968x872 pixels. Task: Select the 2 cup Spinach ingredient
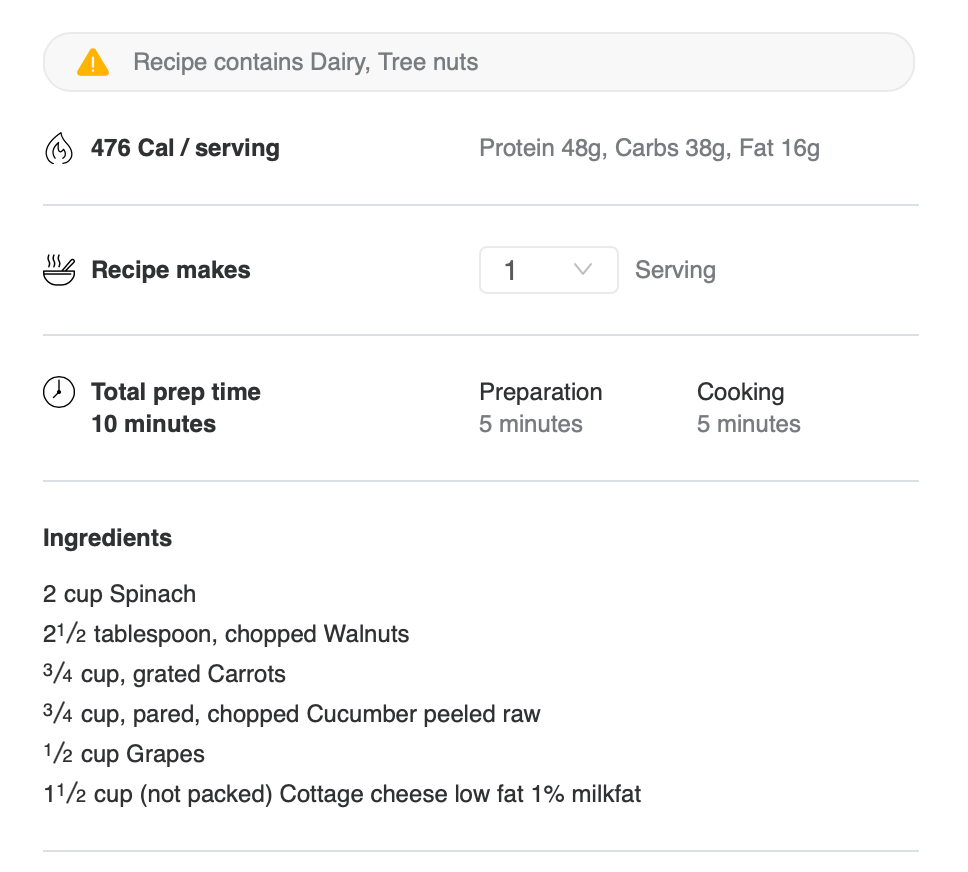point(119,594)
